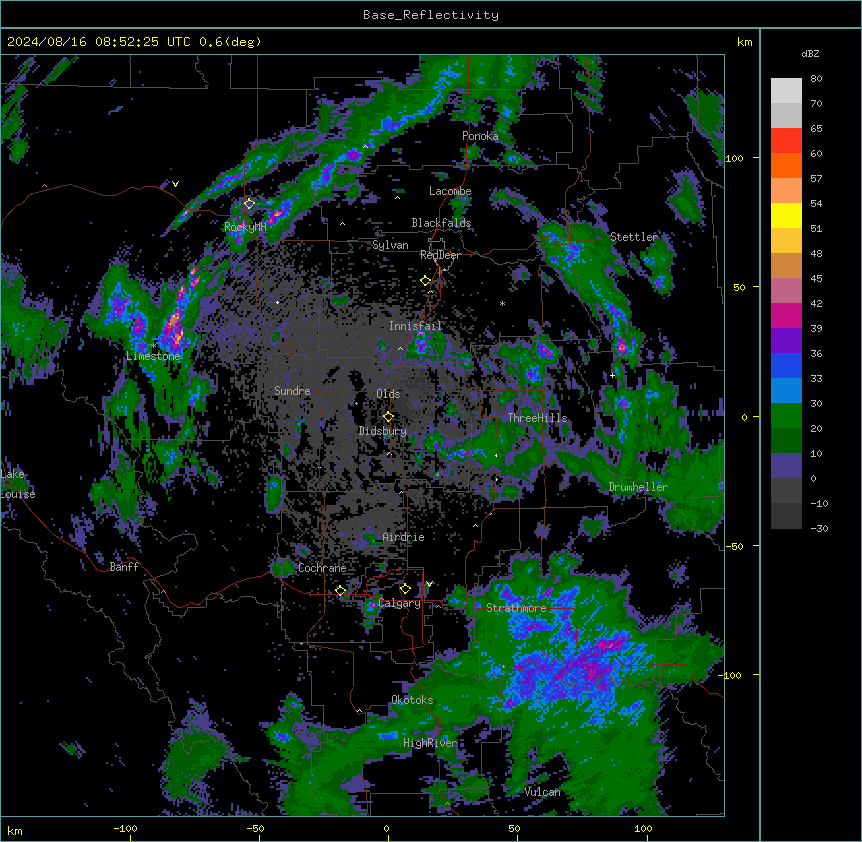Image resolution: width=862 pixels, height=842 pixels.
Task: Click the bright green band in dBZ legend
Action: (x=786, y=416)
